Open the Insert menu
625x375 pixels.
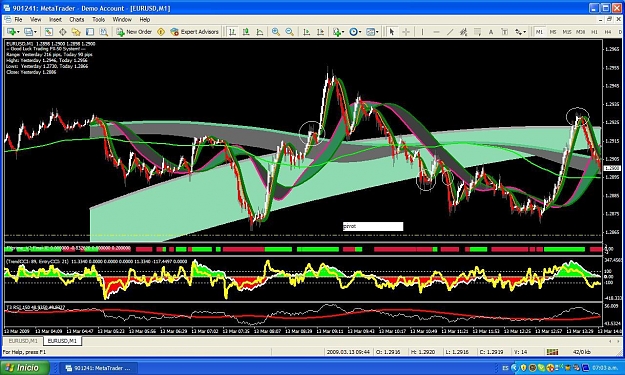click(55, 19)
